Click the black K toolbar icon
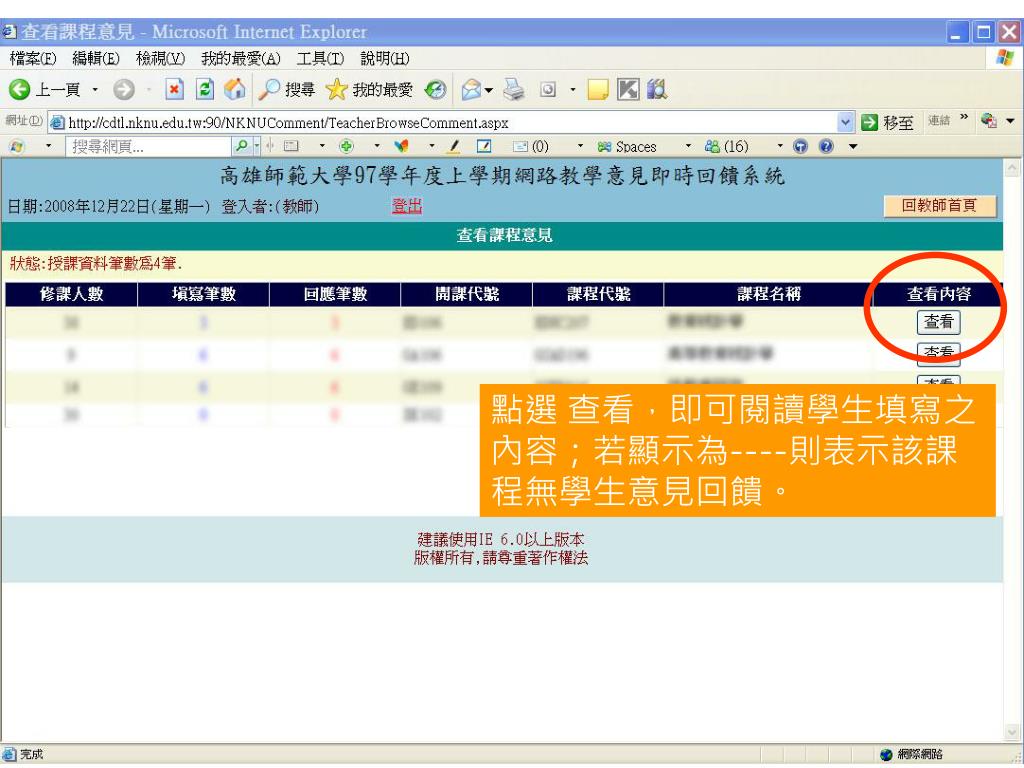1024x768 pixels. [628, 89]
